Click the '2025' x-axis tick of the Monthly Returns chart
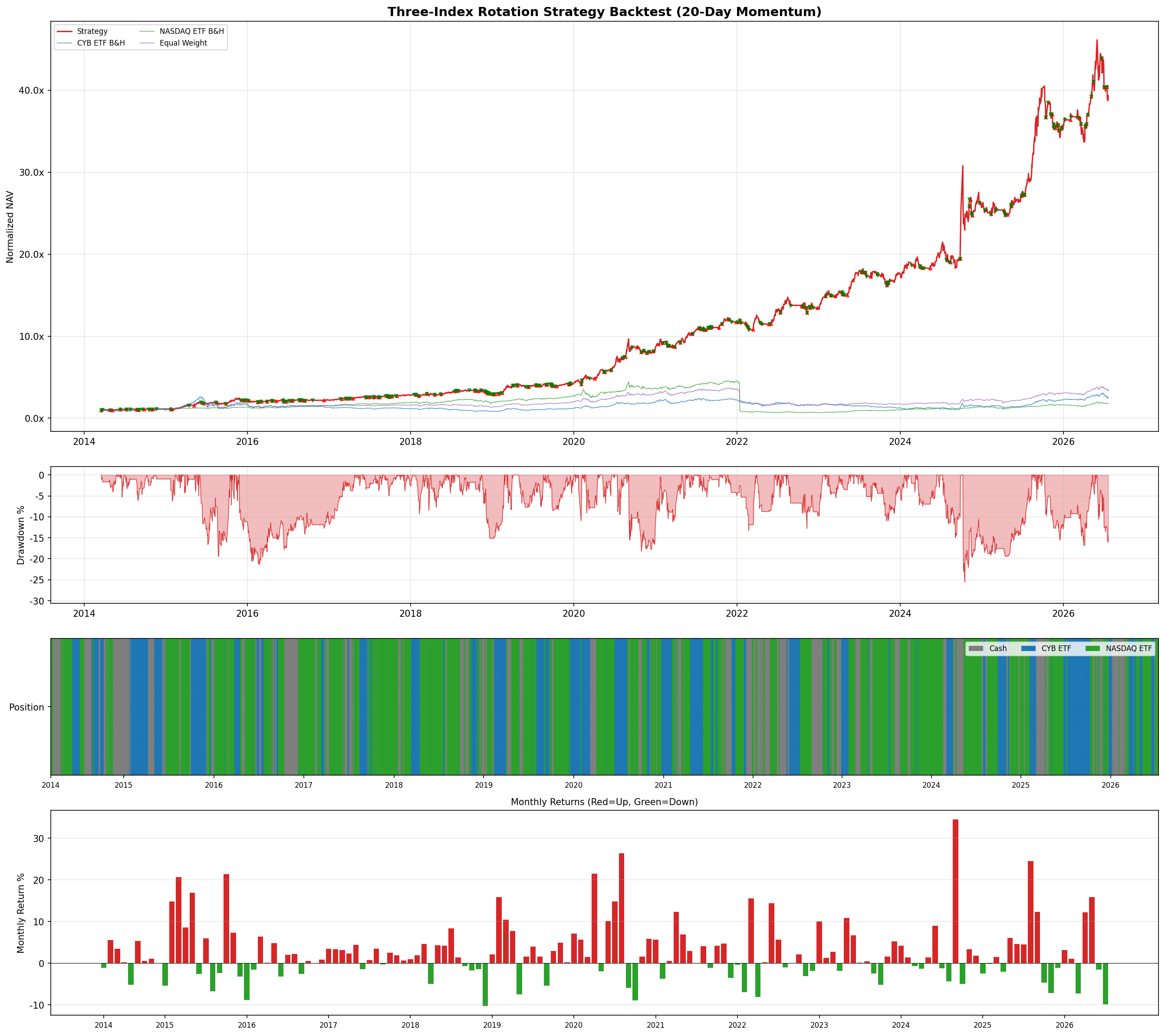The image size is (1165, 1036). tap(983, 1025)
